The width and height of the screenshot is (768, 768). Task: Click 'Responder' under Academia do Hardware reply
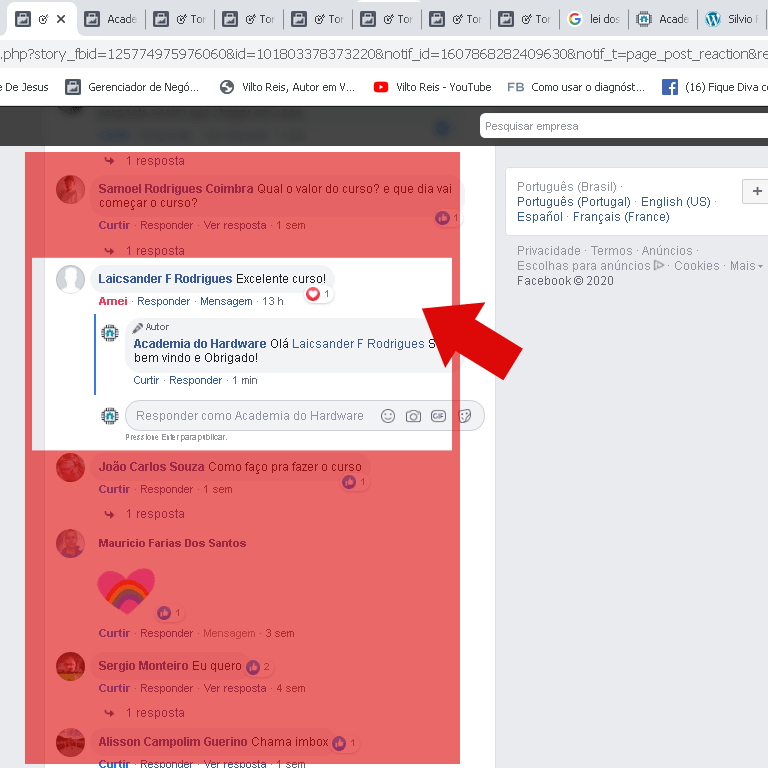click(x=195, y=381)
